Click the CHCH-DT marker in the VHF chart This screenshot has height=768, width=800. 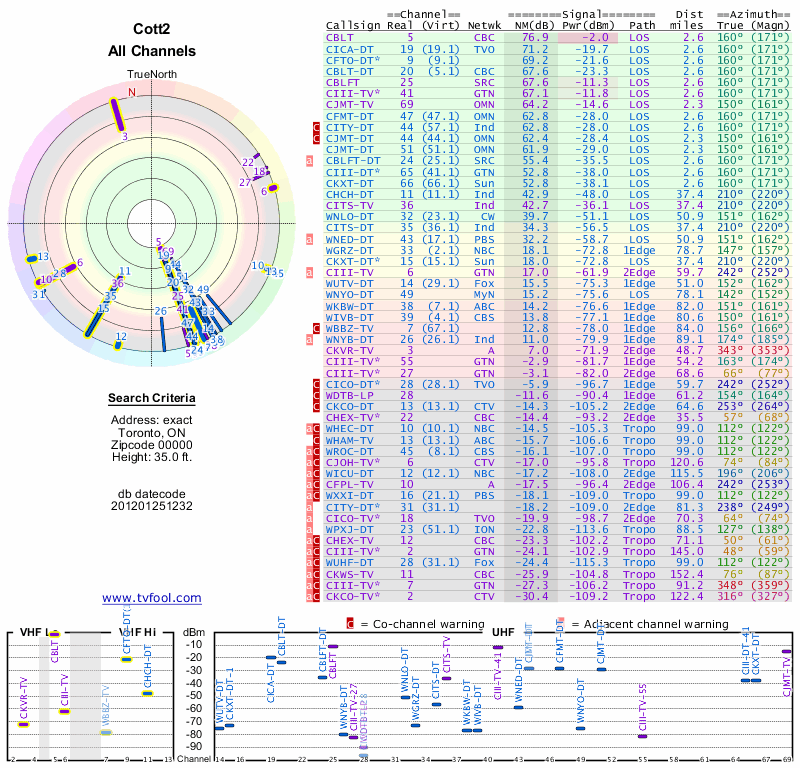point(147,693)
